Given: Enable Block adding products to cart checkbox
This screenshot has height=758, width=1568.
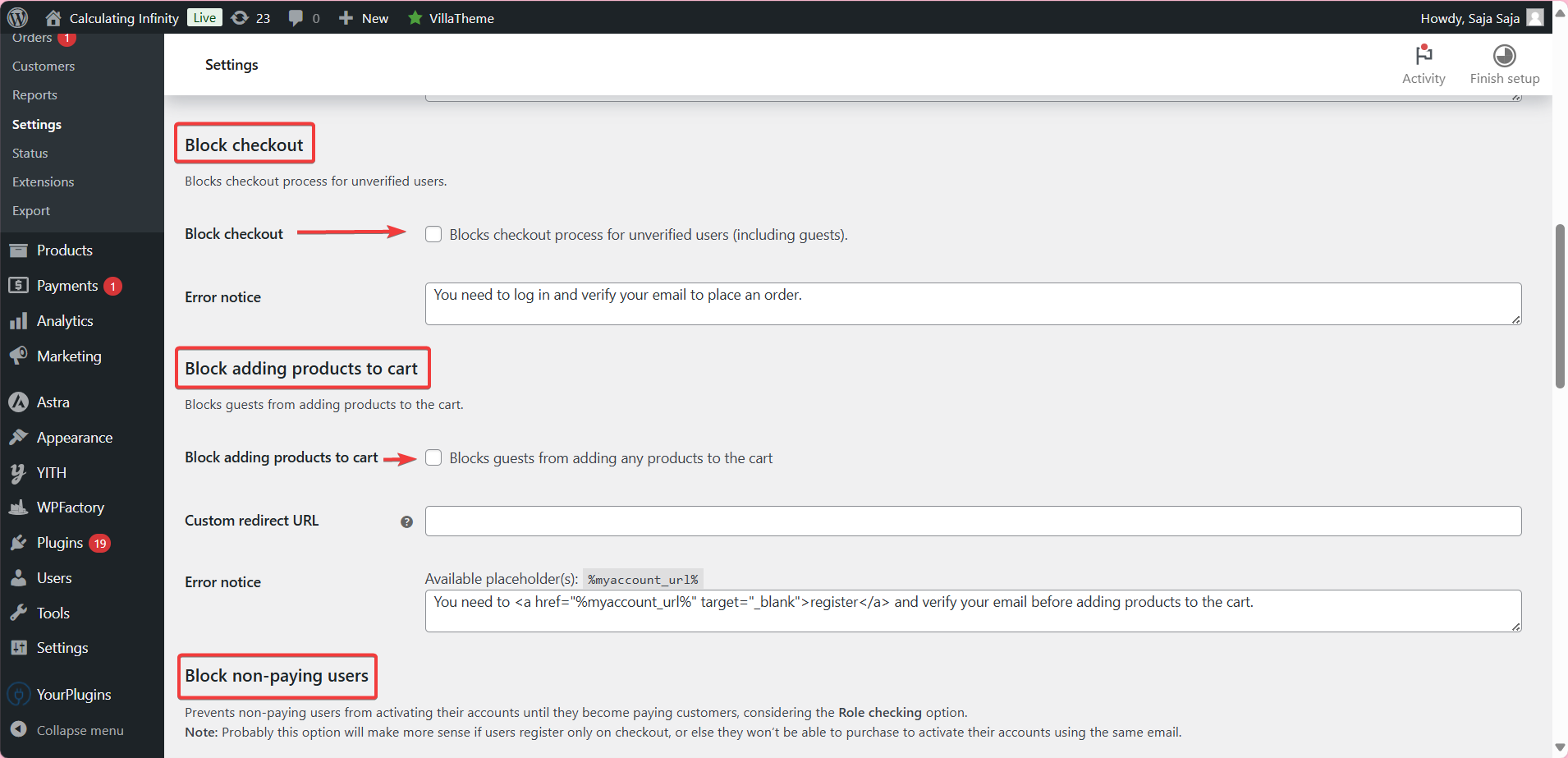Looking at the screenshot, I should [433, 457].
